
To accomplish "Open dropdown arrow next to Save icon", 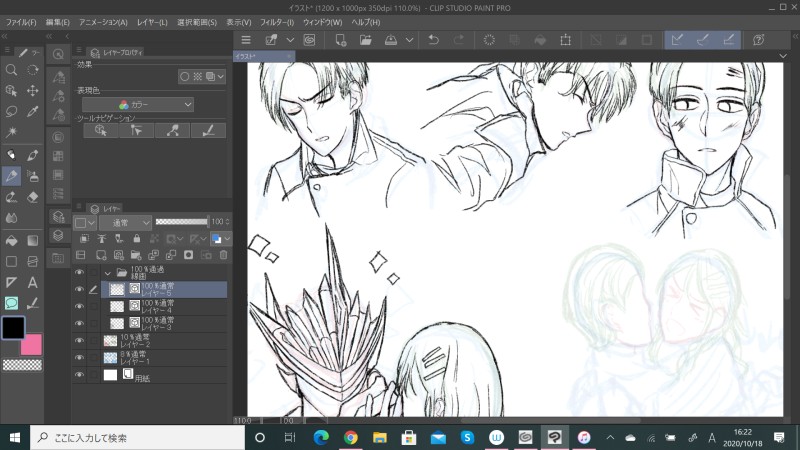I will pos(409,40).
